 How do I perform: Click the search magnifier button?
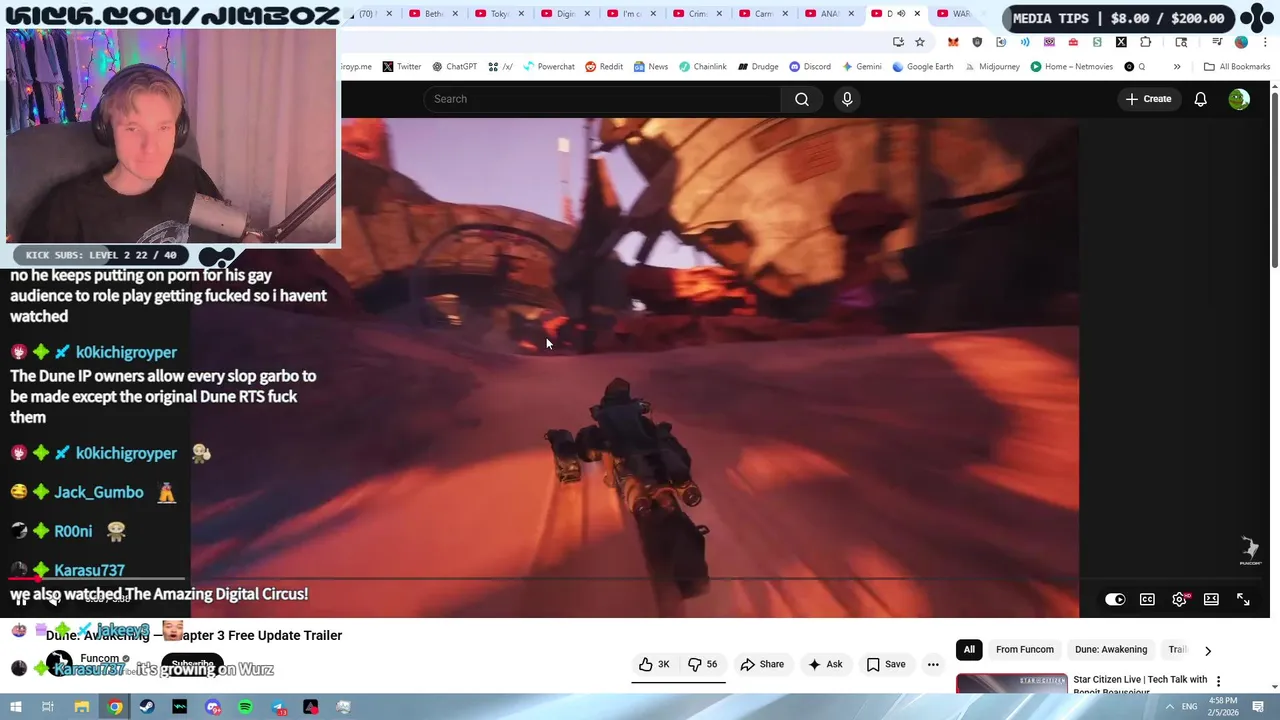(x=802, y=99)
